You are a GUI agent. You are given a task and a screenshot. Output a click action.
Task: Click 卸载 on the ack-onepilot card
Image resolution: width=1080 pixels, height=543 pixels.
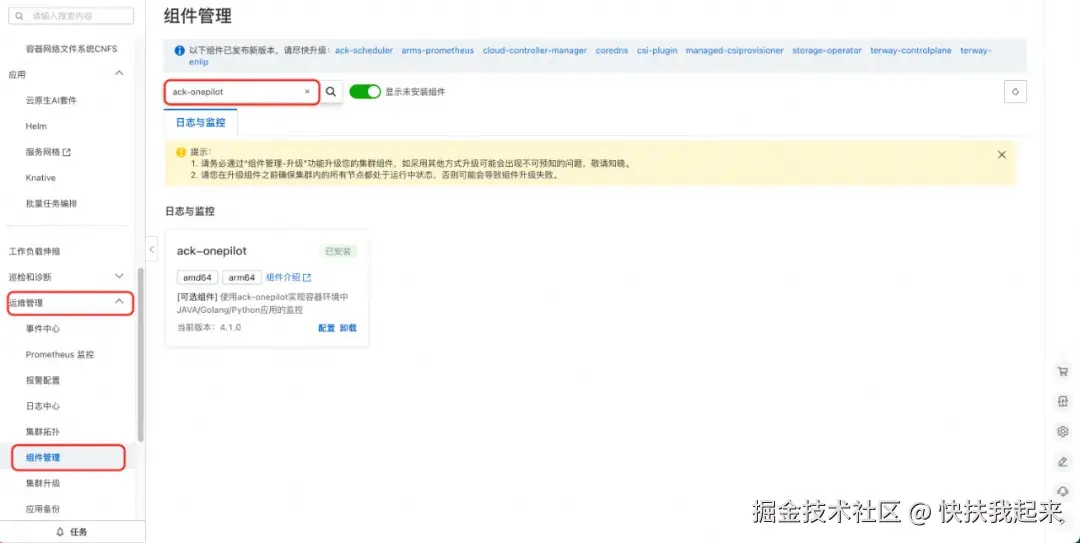349,328
